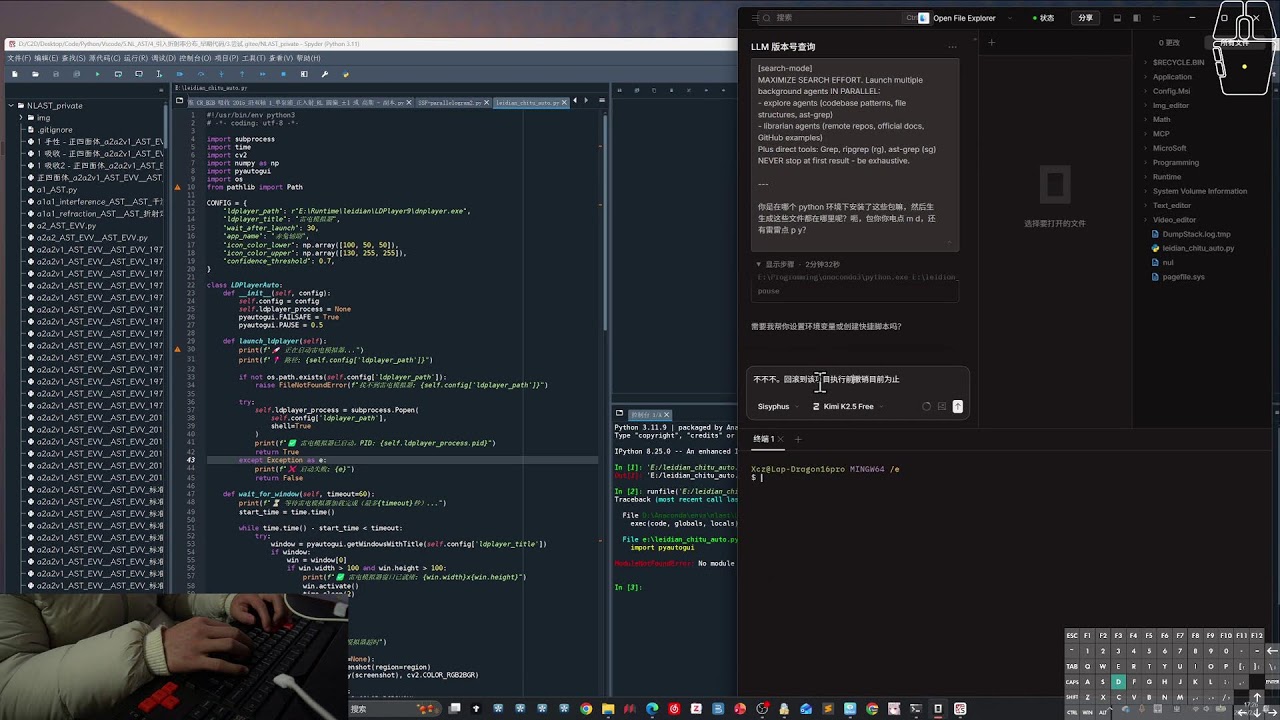1280x720 pixels.
Task: Select .gitignore in Spyder project tree
Action: pyautogui.click(x=55, y=129)
